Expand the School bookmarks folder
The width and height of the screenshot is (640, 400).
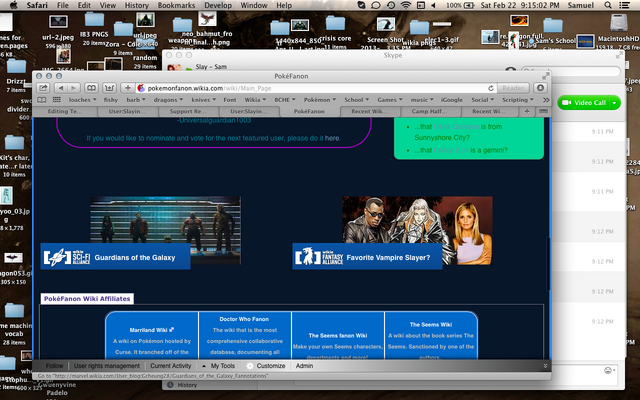point(356,100)
